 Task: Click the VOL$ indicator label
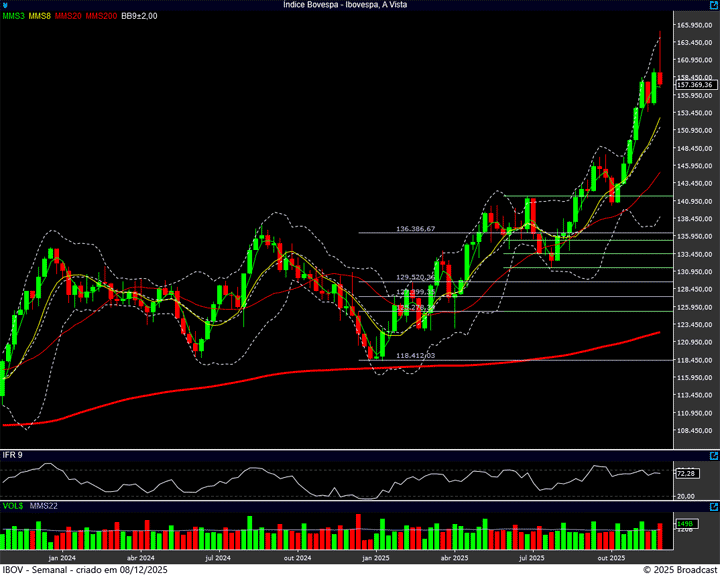point(13,506)
